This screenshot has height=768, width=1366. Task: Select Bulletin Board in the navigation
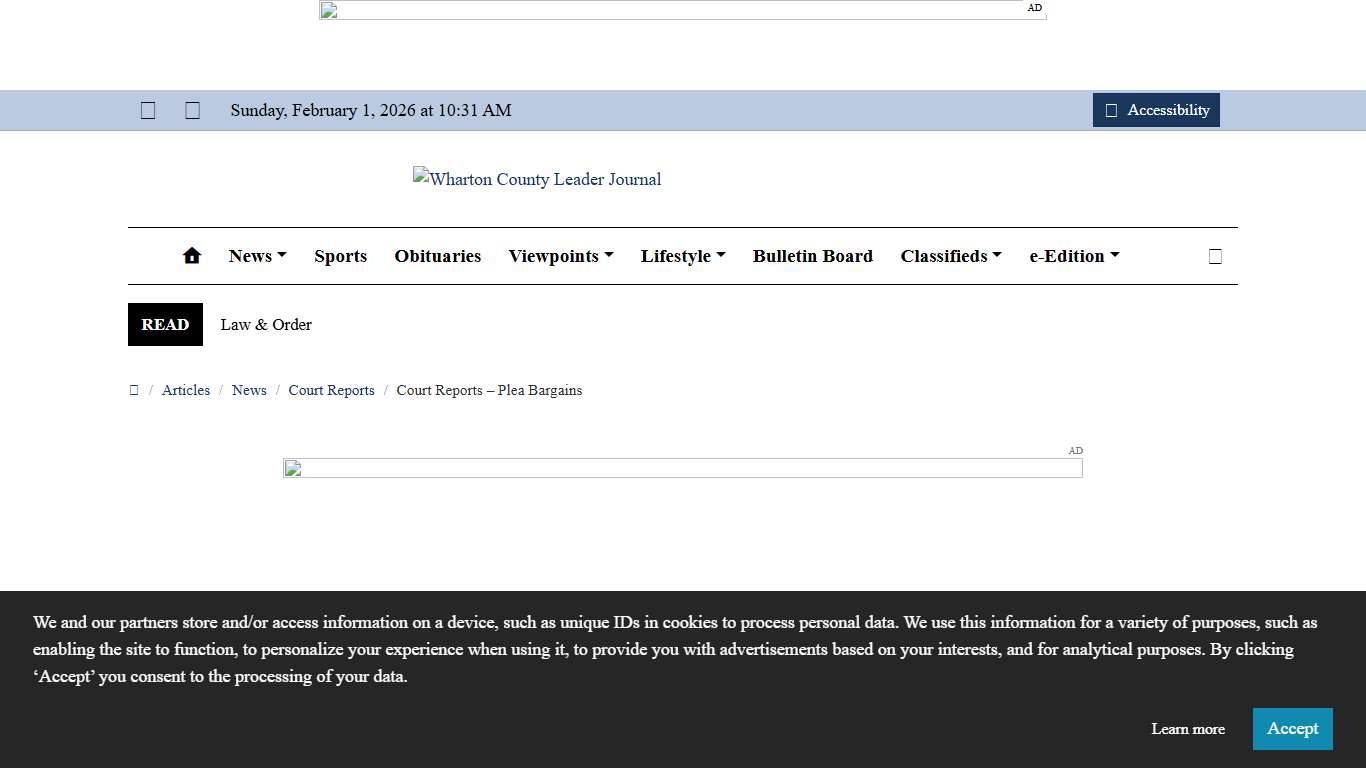click(812, 256)
